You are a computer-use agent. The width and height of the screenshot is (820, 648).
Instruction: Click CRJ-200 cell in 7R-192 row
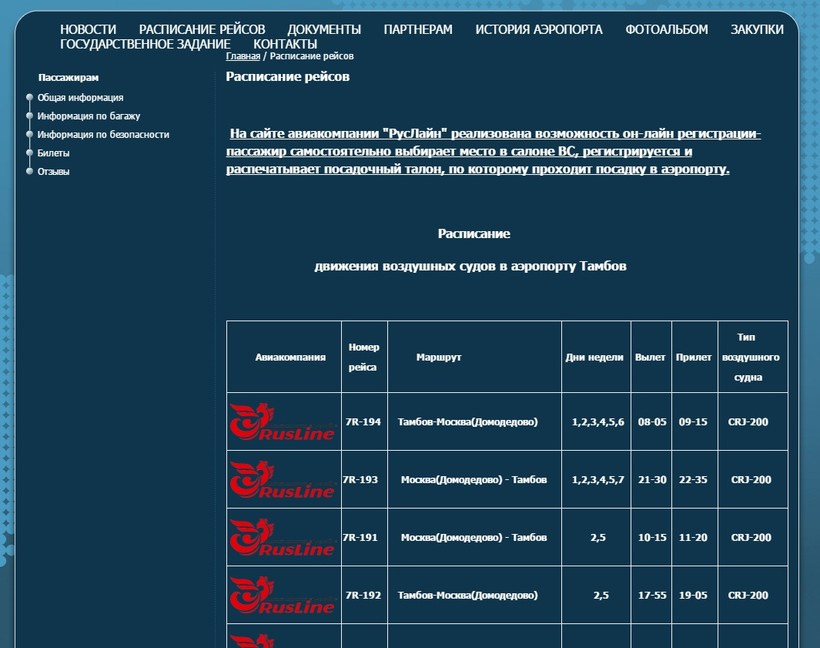[x=753, y=595]
